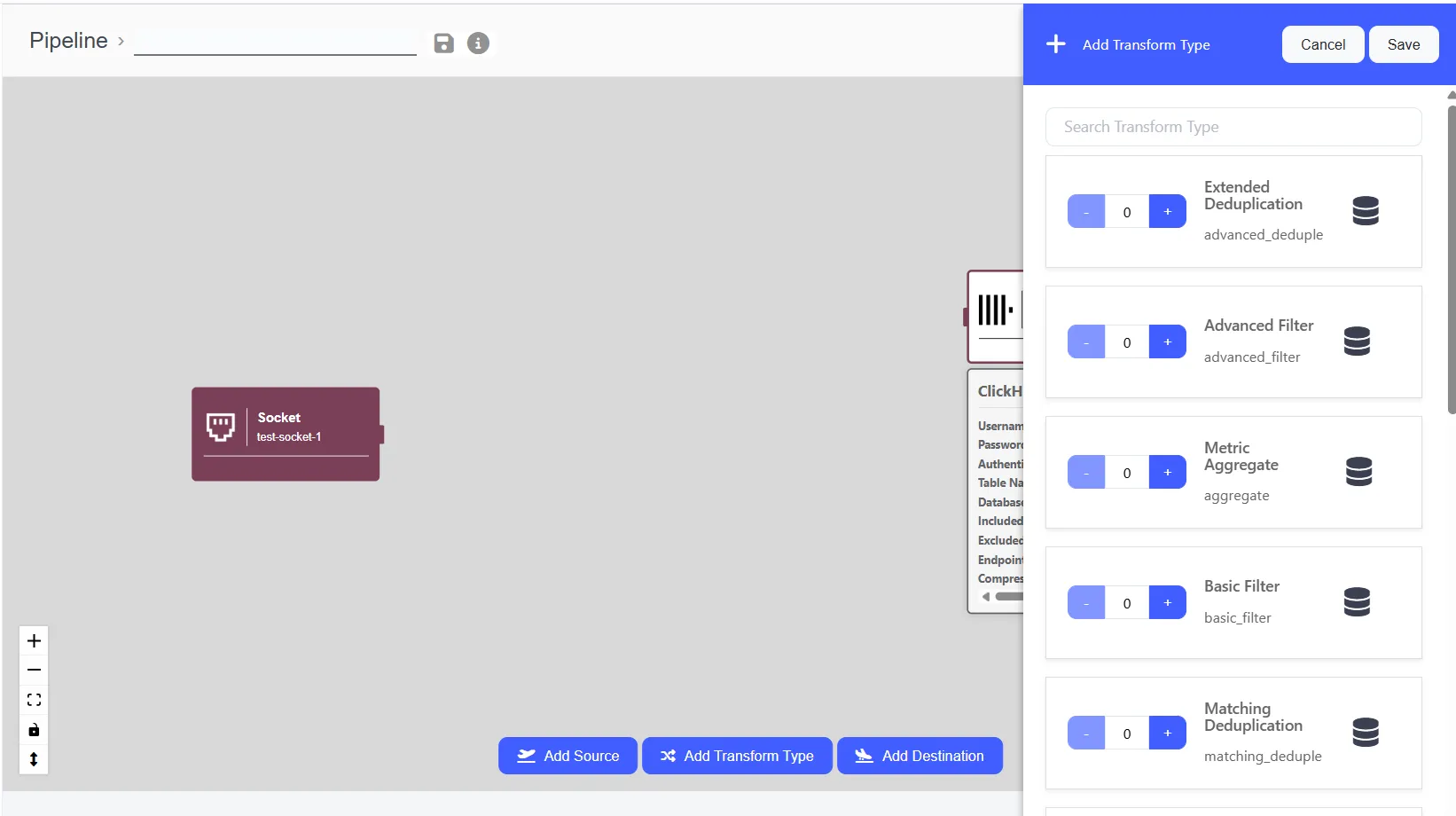Click the Matching Deduplication count field
The image size is (1456, 816).
(1127, 733)
